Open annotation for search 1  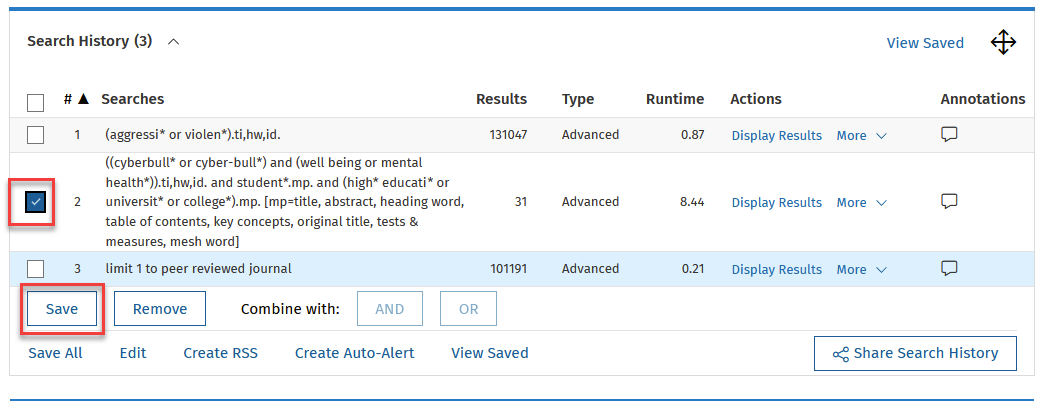click(x=950, y=135)
